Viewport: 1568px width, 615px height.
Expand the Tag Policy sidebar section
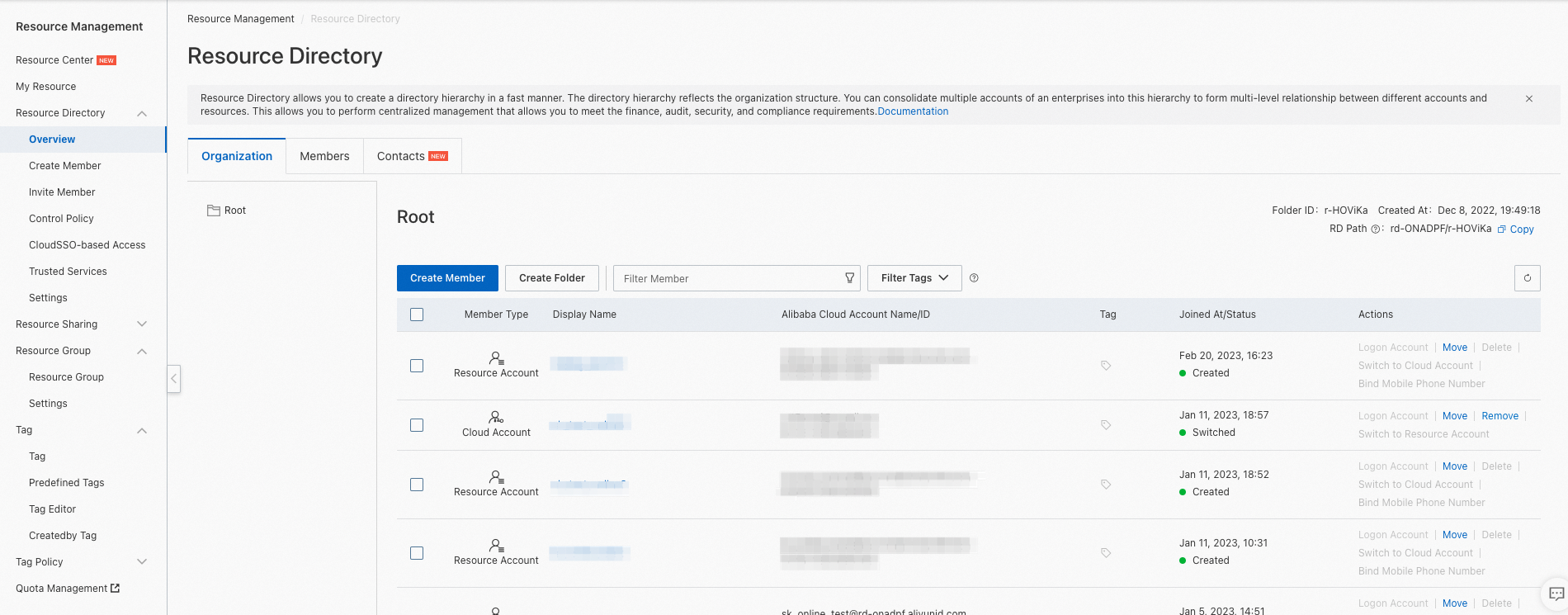[x=142, y=562]
